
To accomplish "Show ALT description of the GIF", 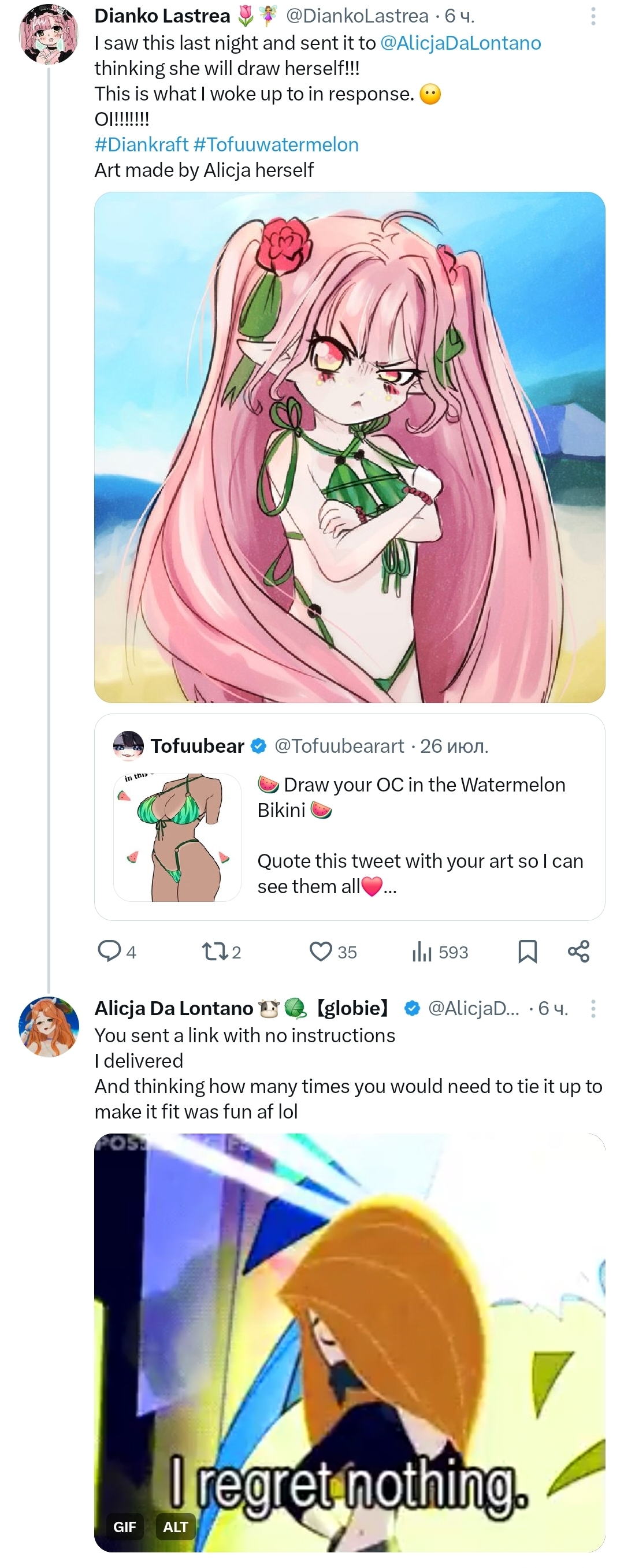I will 175,1526.
